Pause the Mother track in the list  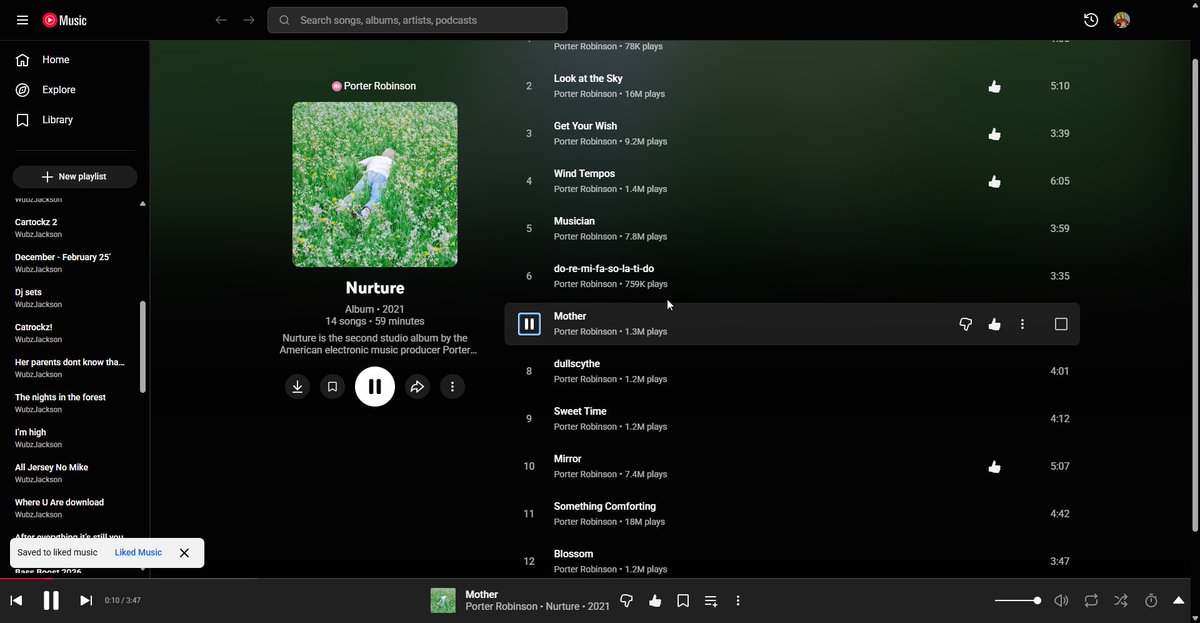529,324
